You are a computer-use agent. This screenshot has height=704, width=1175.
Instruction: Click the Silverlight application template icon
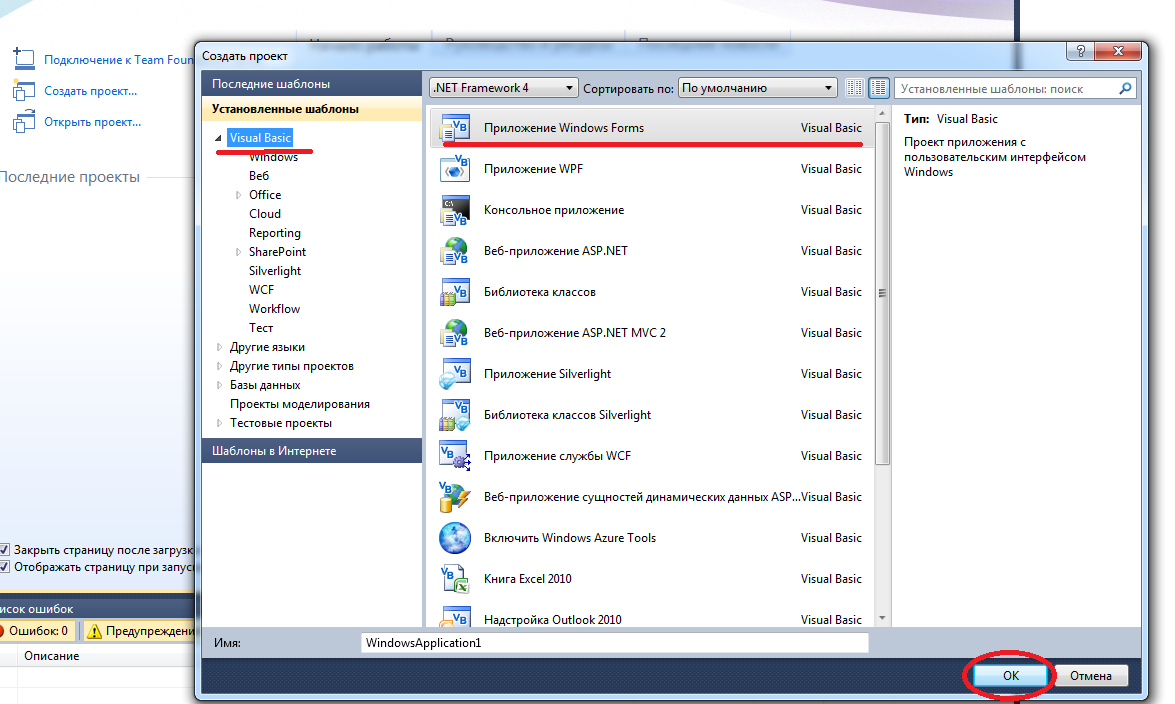tap(455, 373)
